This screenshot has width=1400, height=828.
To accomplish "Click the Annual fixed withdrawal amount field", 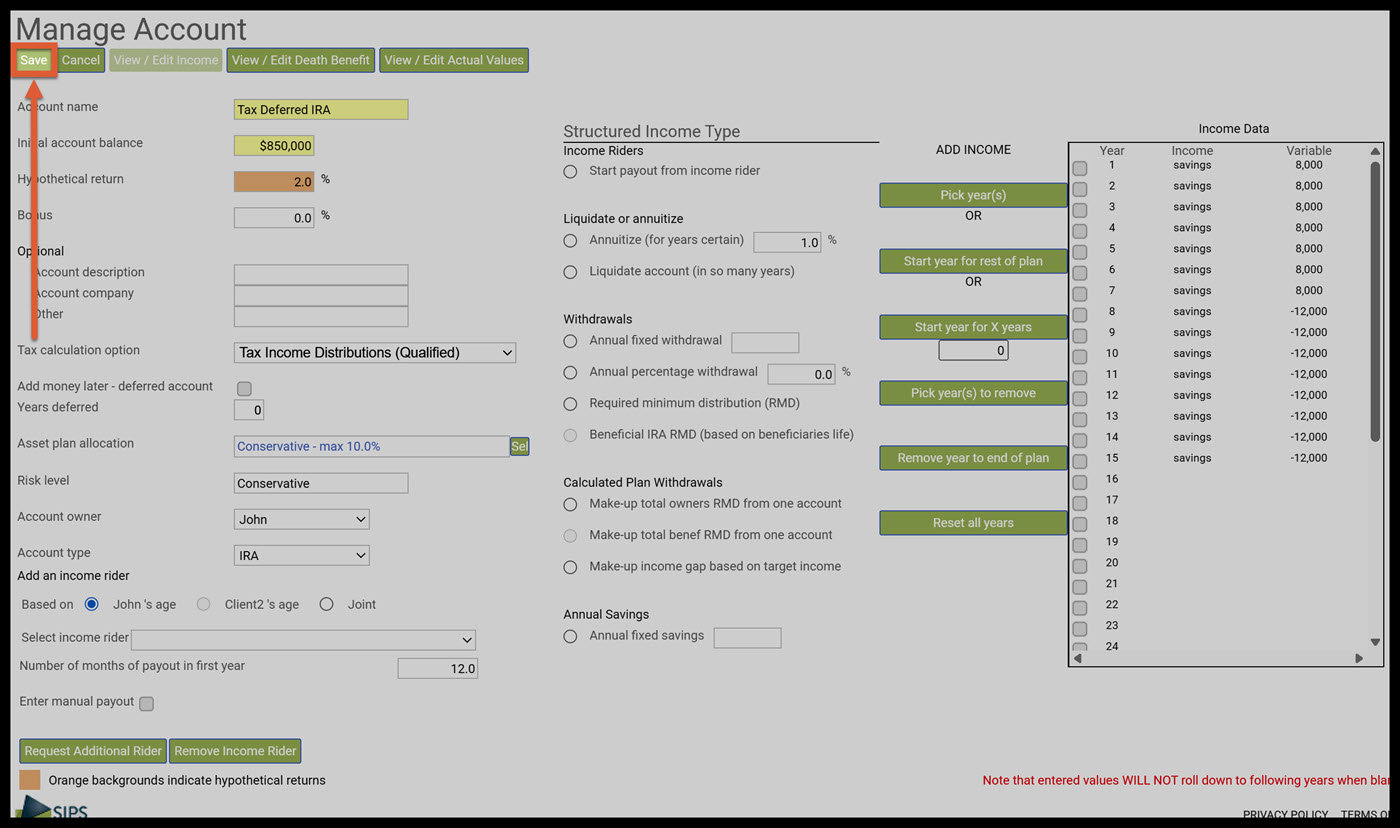I will point(765,343).
